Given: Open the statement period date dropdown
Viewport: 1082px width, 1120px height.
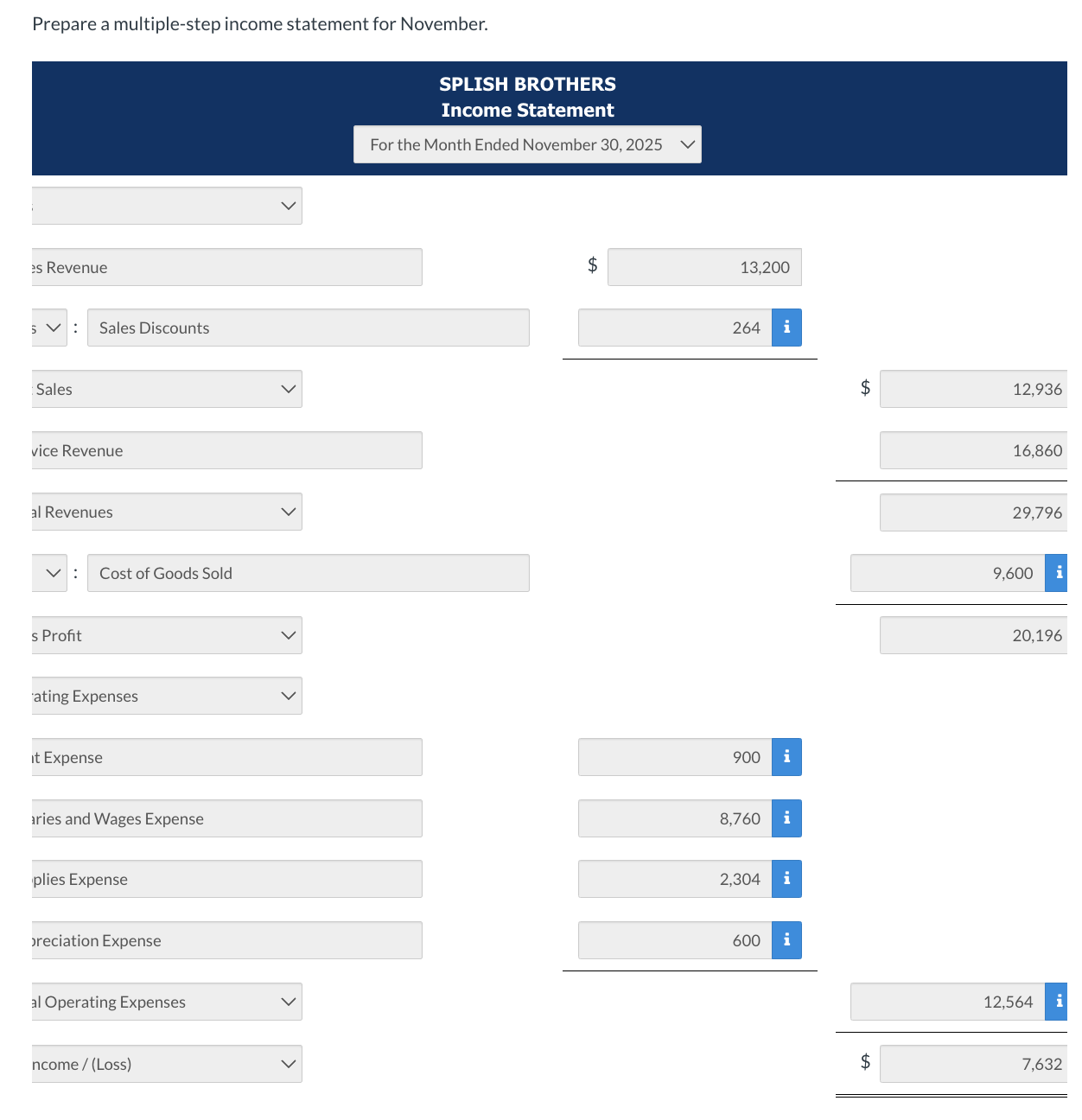Looking at the screenshot, I should (527, 144).
